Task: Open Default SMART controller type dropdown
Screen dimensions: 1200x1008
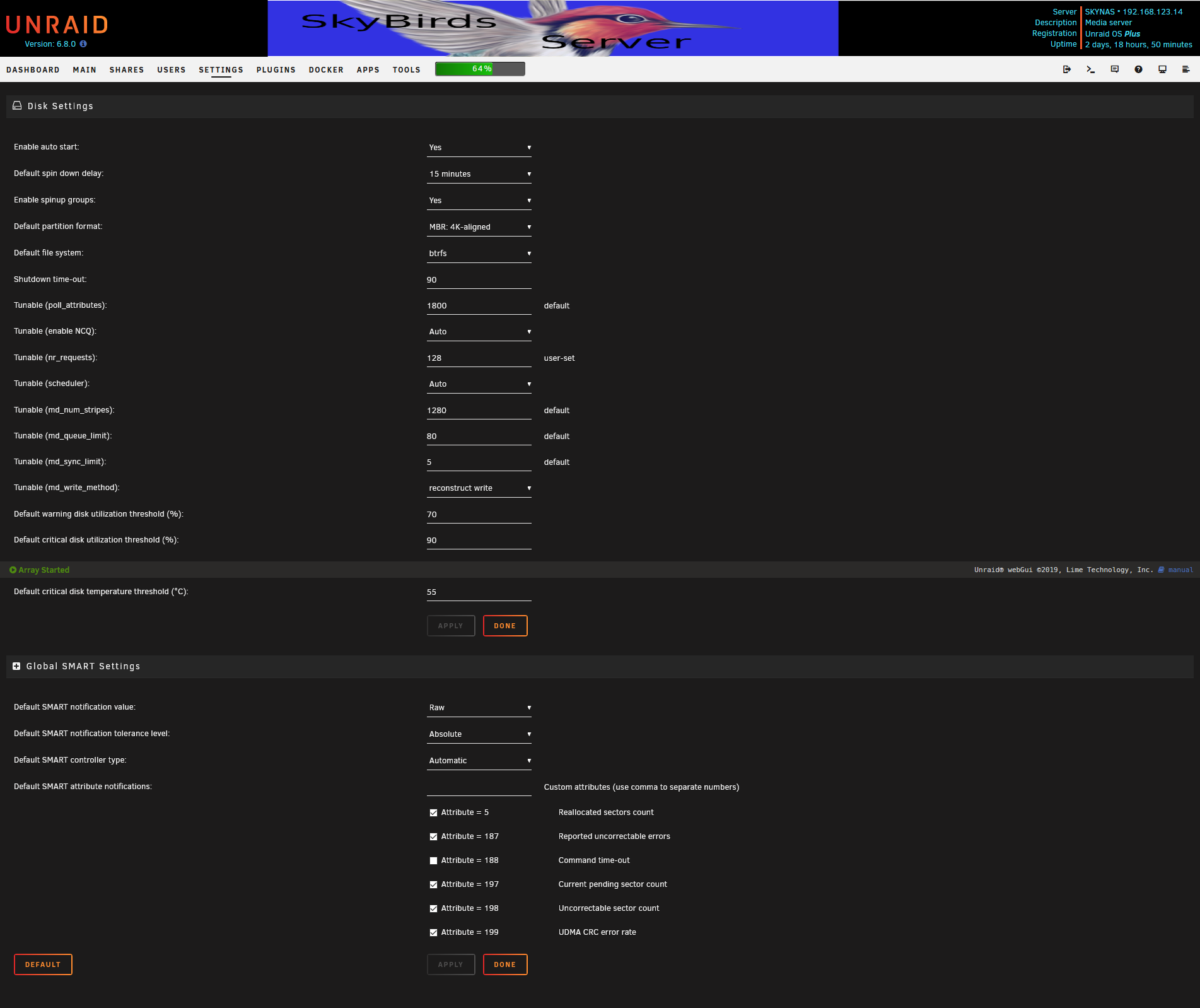Action: coord(479,761)
